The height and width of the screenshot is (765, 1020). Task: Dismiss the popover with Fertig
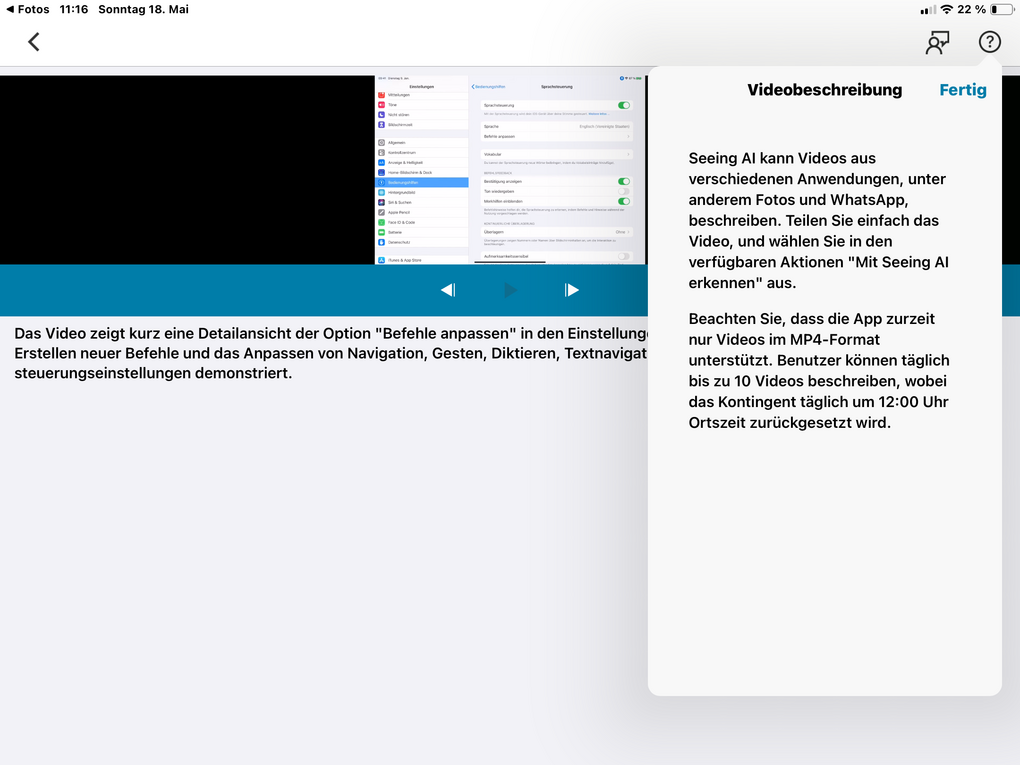tap(963, 90)
